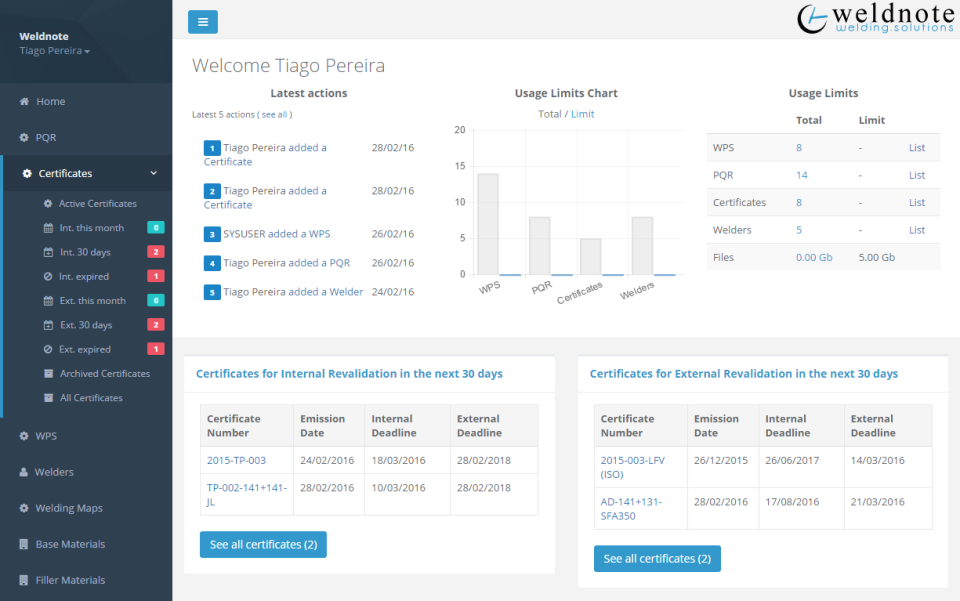Image resolution: width=960 pixels, height=601 pixels.
Task: Click the List link for WPS
Action: (x=917, y=147)
